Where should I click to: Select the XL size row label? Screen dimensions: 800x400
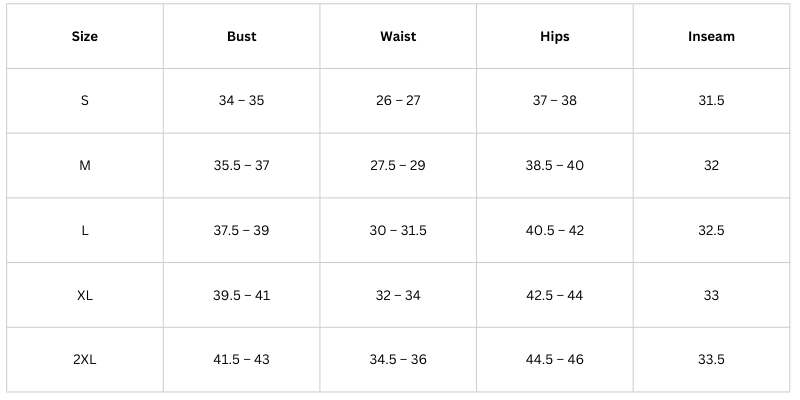(x=85, y=296)
